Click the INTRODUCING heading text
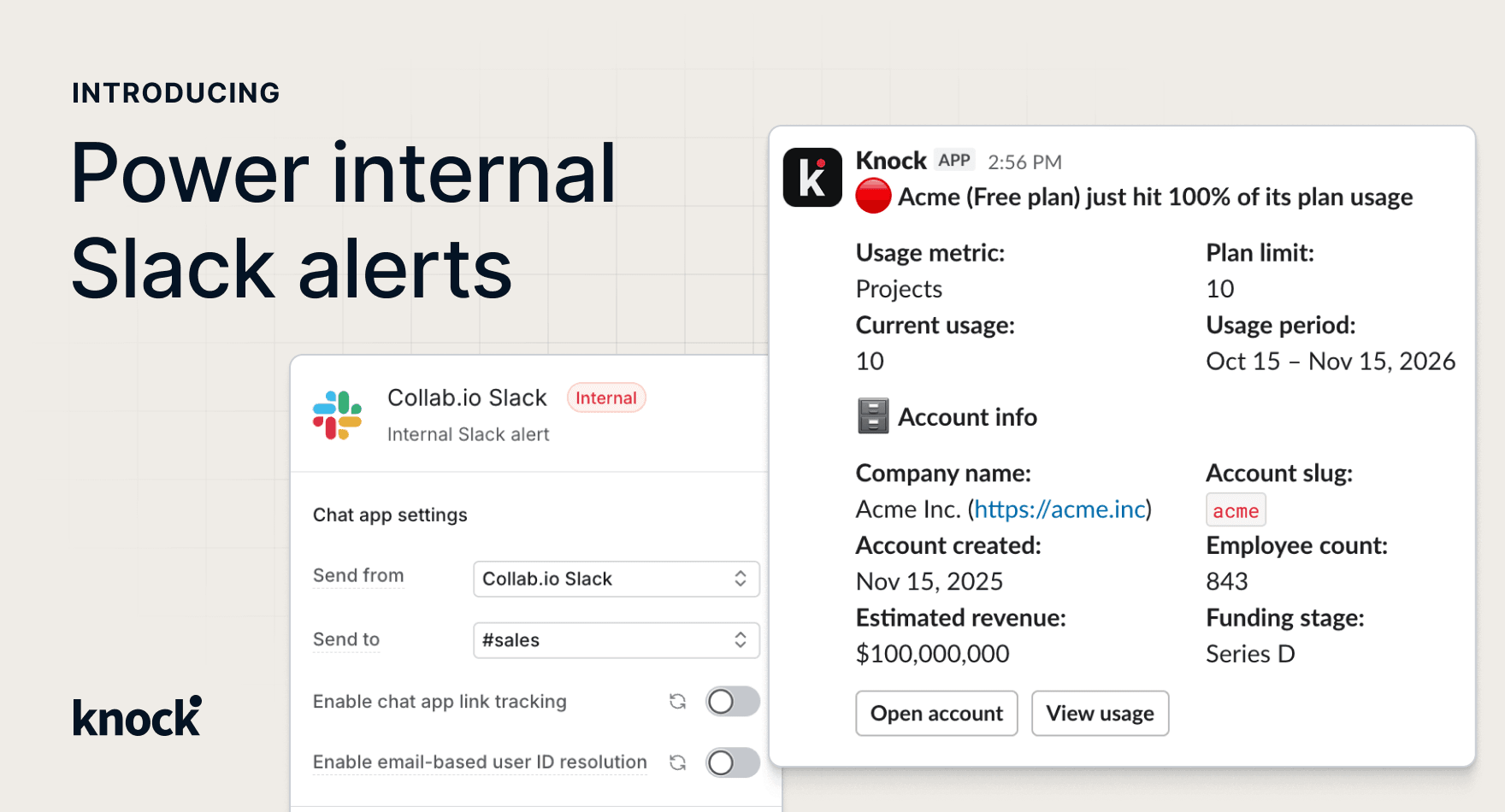Image resolution: width=1505 pixels, height=812 pixels. (176, 93)
